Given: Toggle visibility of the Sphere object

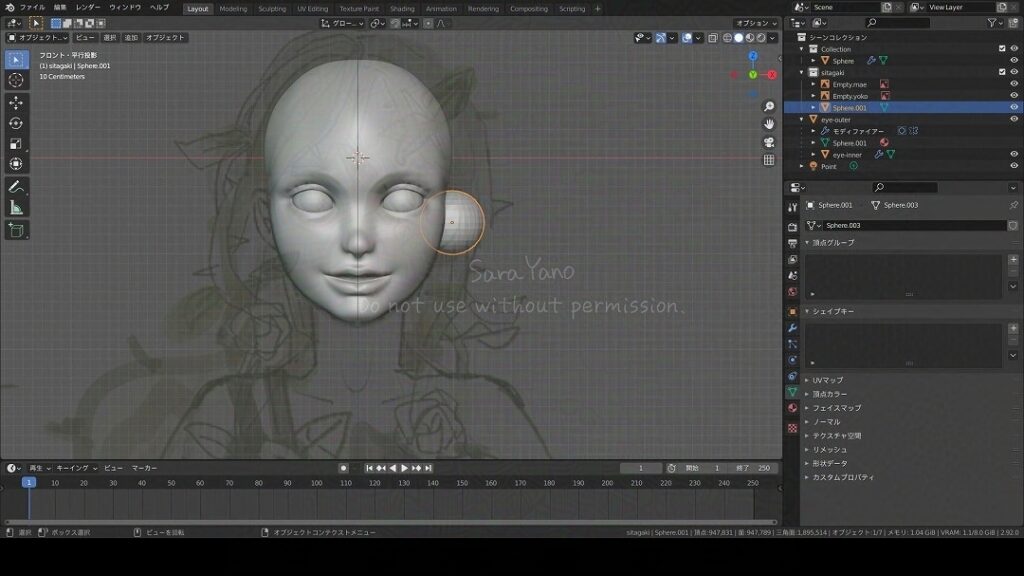Looking at the screenshot, I should pos(1014,61).
